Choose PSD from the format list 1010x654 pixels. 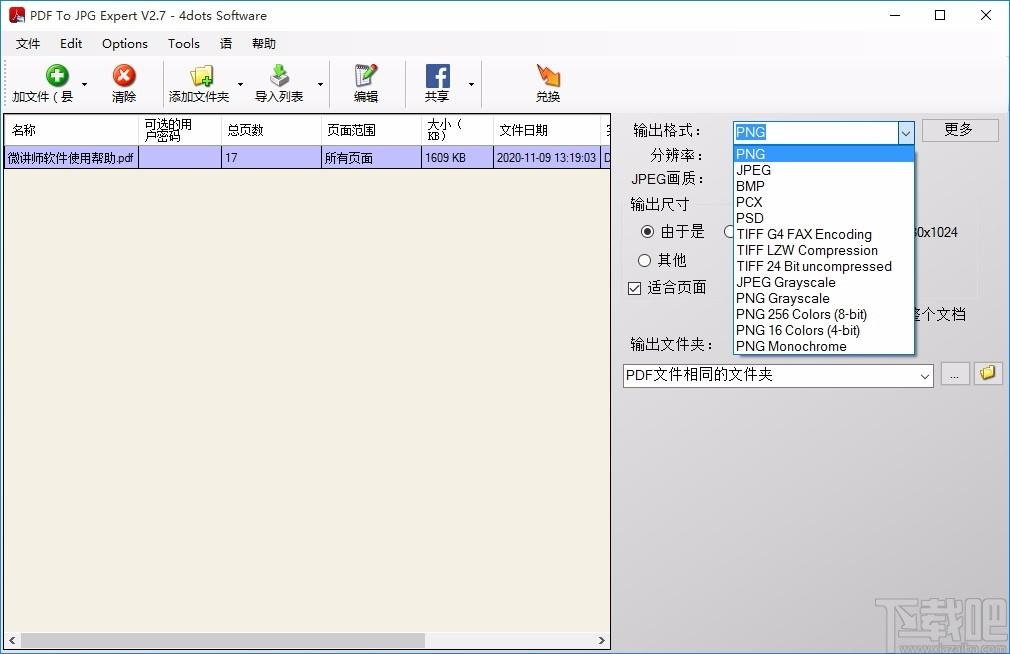point(824,218)
